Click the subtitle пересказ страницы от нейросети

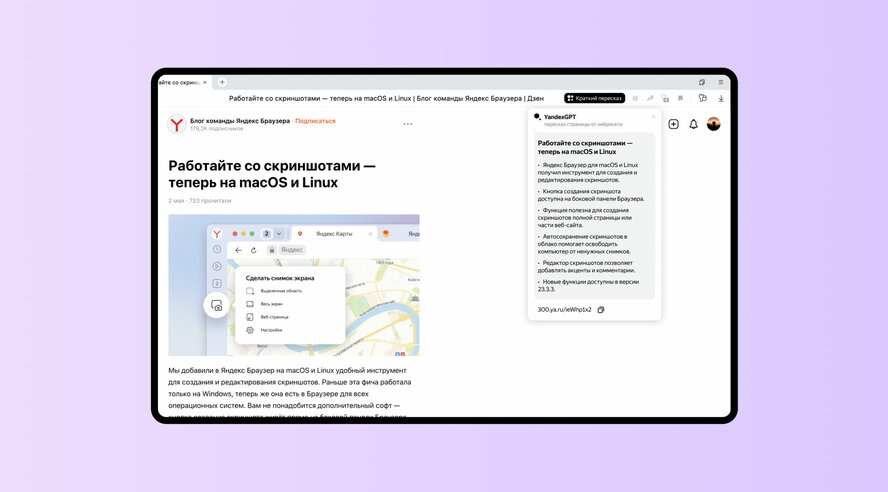pyautogui.click(x=583, y=124)
